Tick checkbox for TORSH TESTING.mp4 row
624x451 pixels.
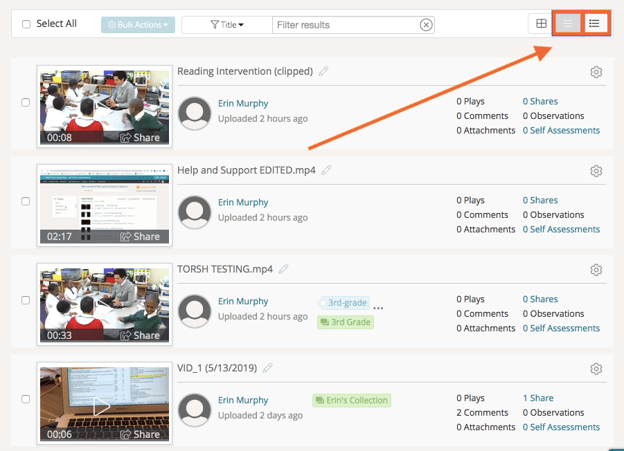point(26,300)
